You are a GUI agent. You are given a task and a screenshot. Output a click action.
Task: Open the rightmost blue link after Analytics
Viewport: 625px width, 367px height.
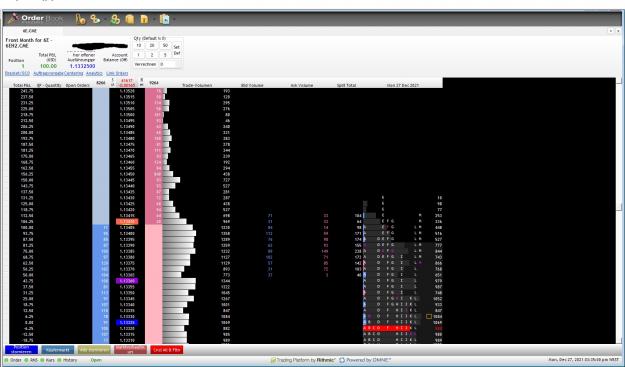point(117,73)
